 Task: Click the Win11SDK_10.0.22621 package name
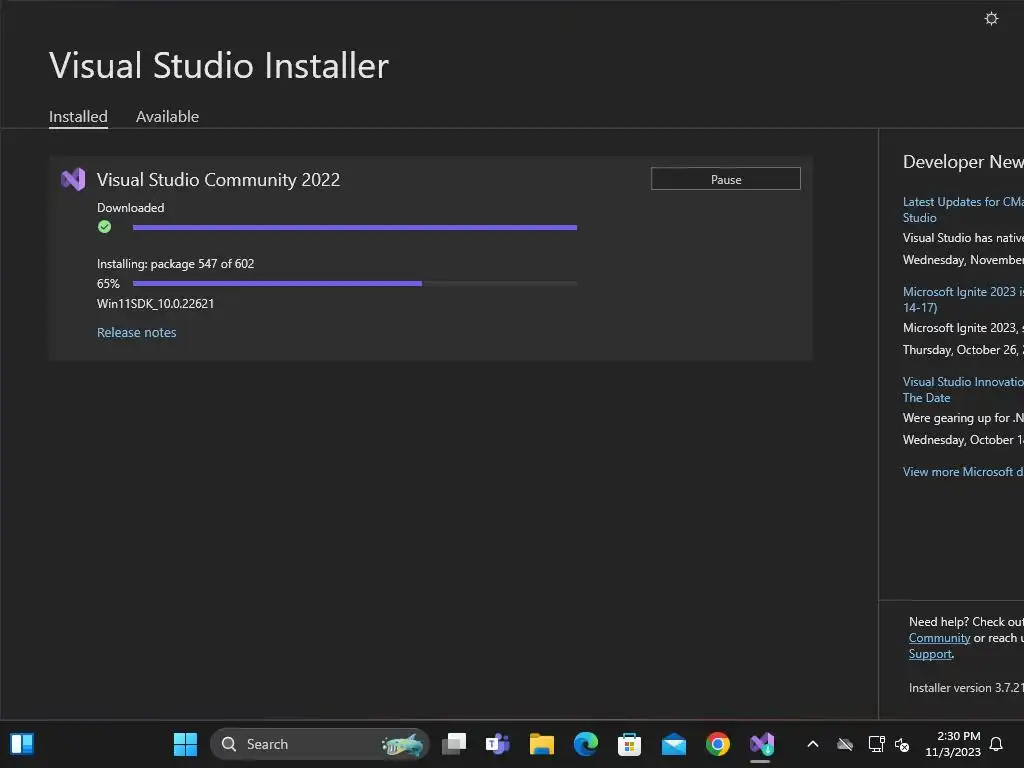click(155, 304)
